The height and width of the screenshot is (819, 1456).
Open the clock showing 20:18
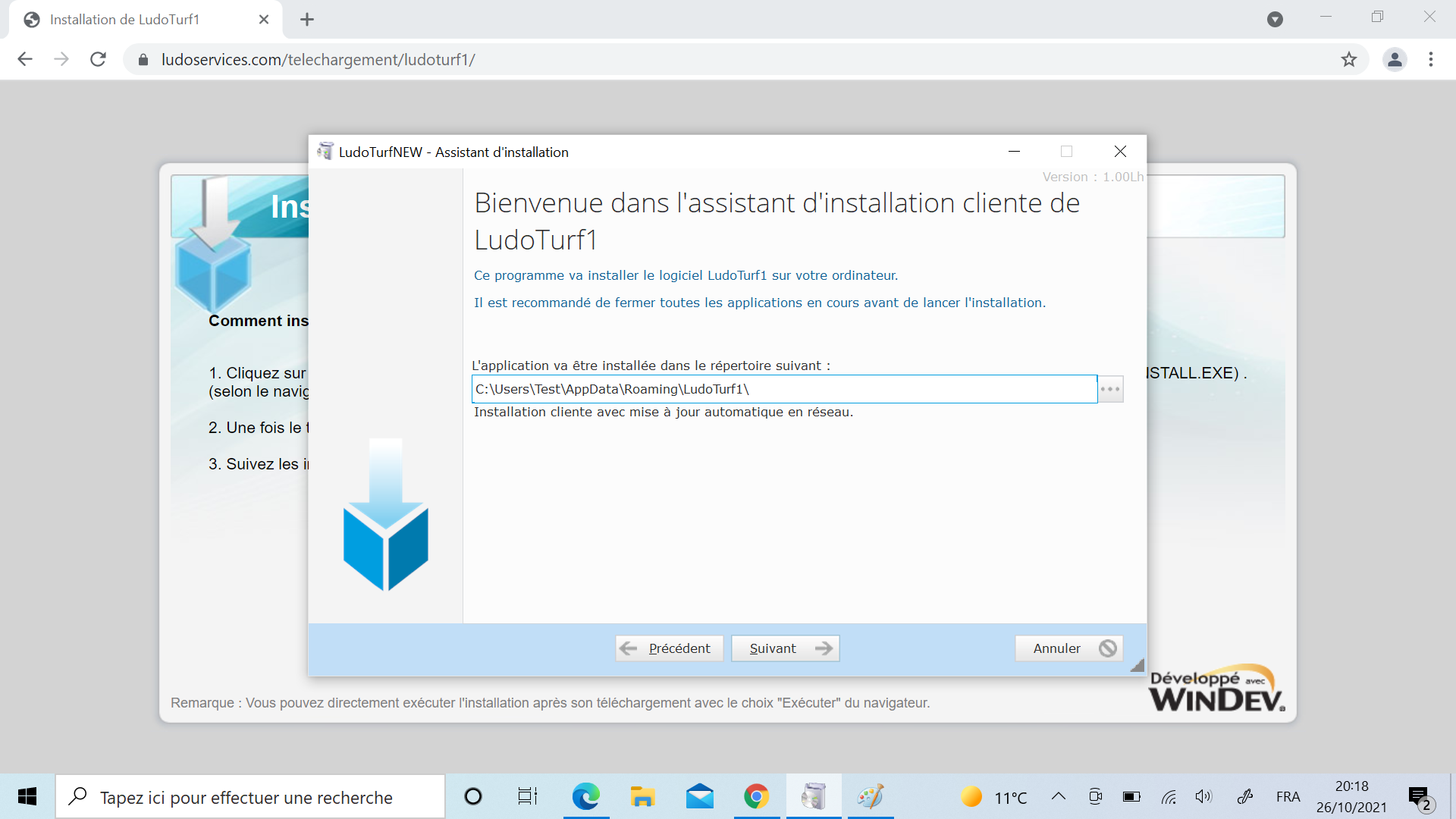(1352, 796)
